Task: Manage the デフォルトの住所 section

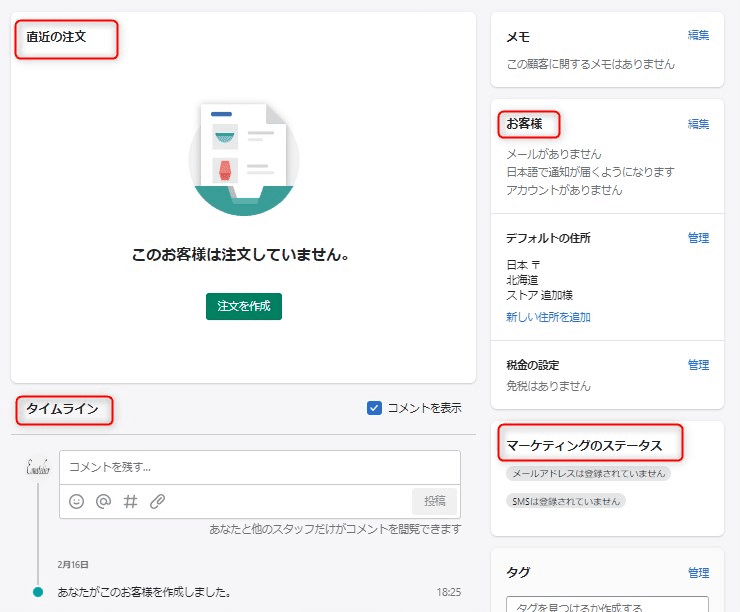Action: click(698, 238)
